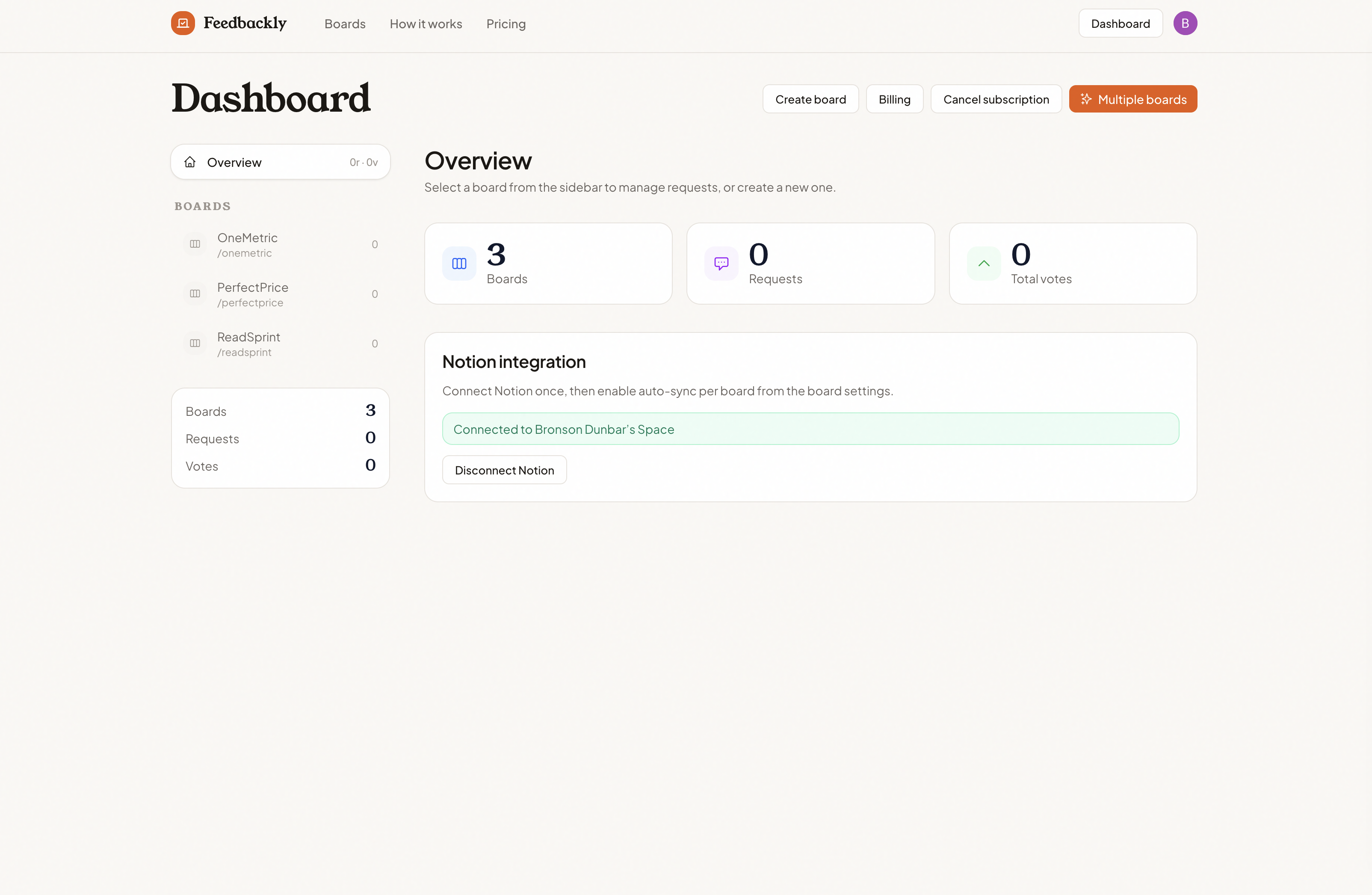Click the purple Requests speech-bubble icon

coord(721,263)
